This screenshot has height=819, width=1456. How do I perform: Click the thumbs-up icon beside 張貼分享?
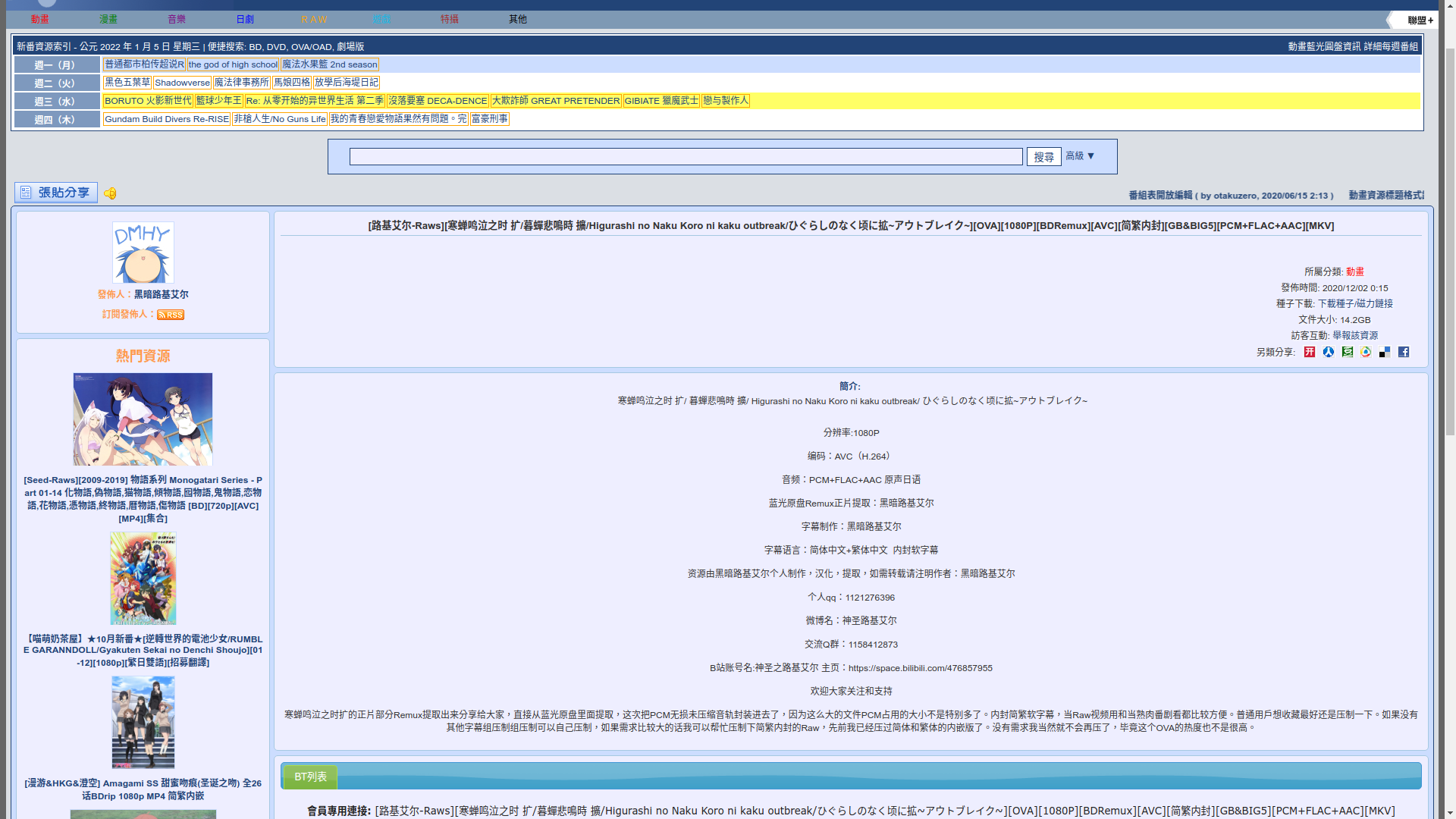111,193
